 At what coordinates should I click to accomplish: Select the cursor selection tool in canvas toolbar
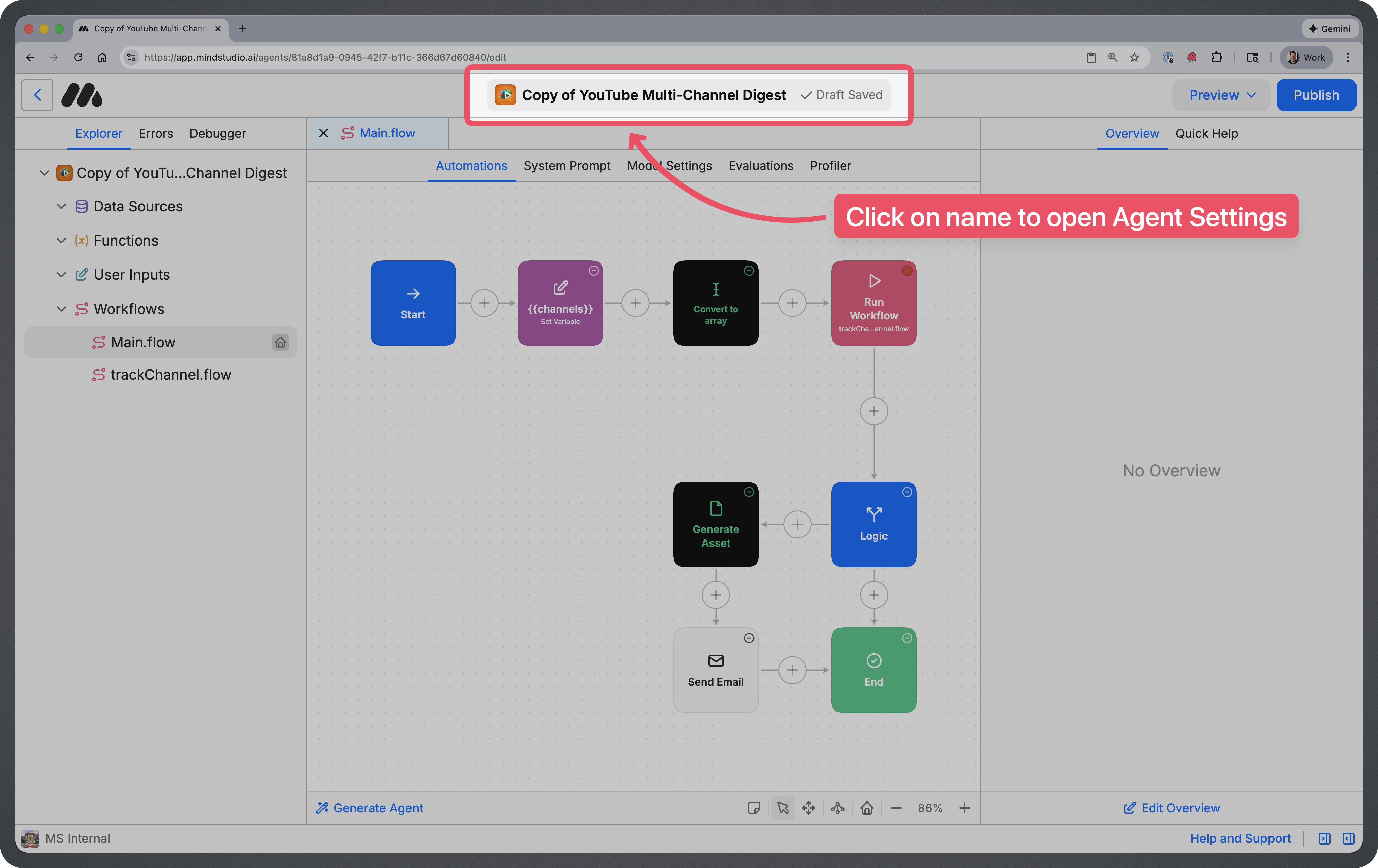click(783, 807)
